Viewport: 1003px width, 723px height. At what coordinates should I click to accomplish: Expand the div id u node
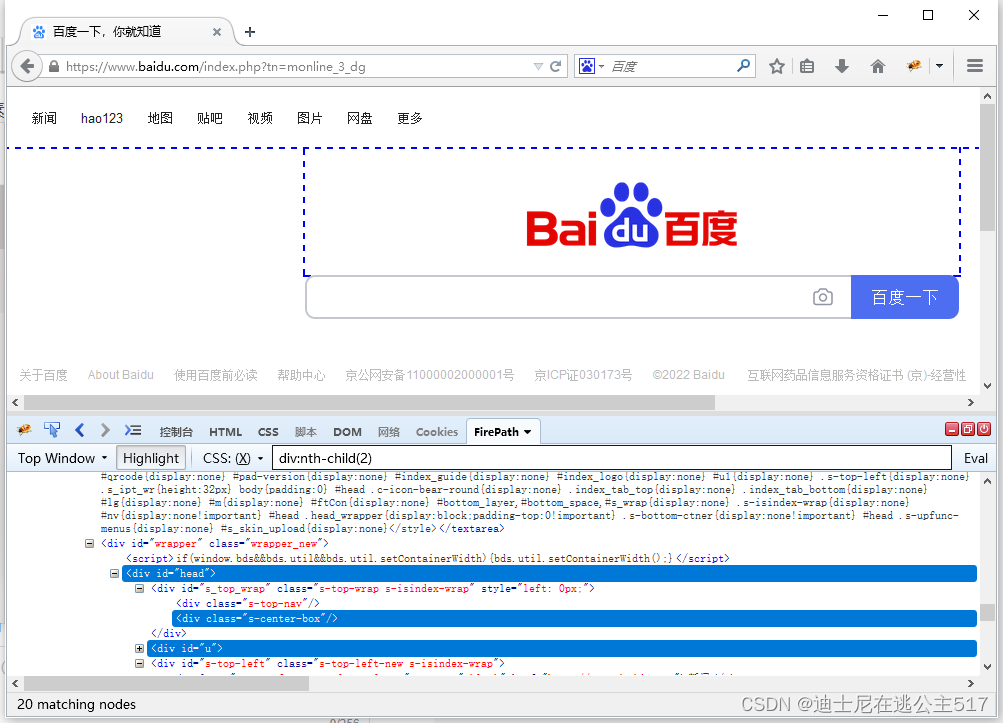139,648
